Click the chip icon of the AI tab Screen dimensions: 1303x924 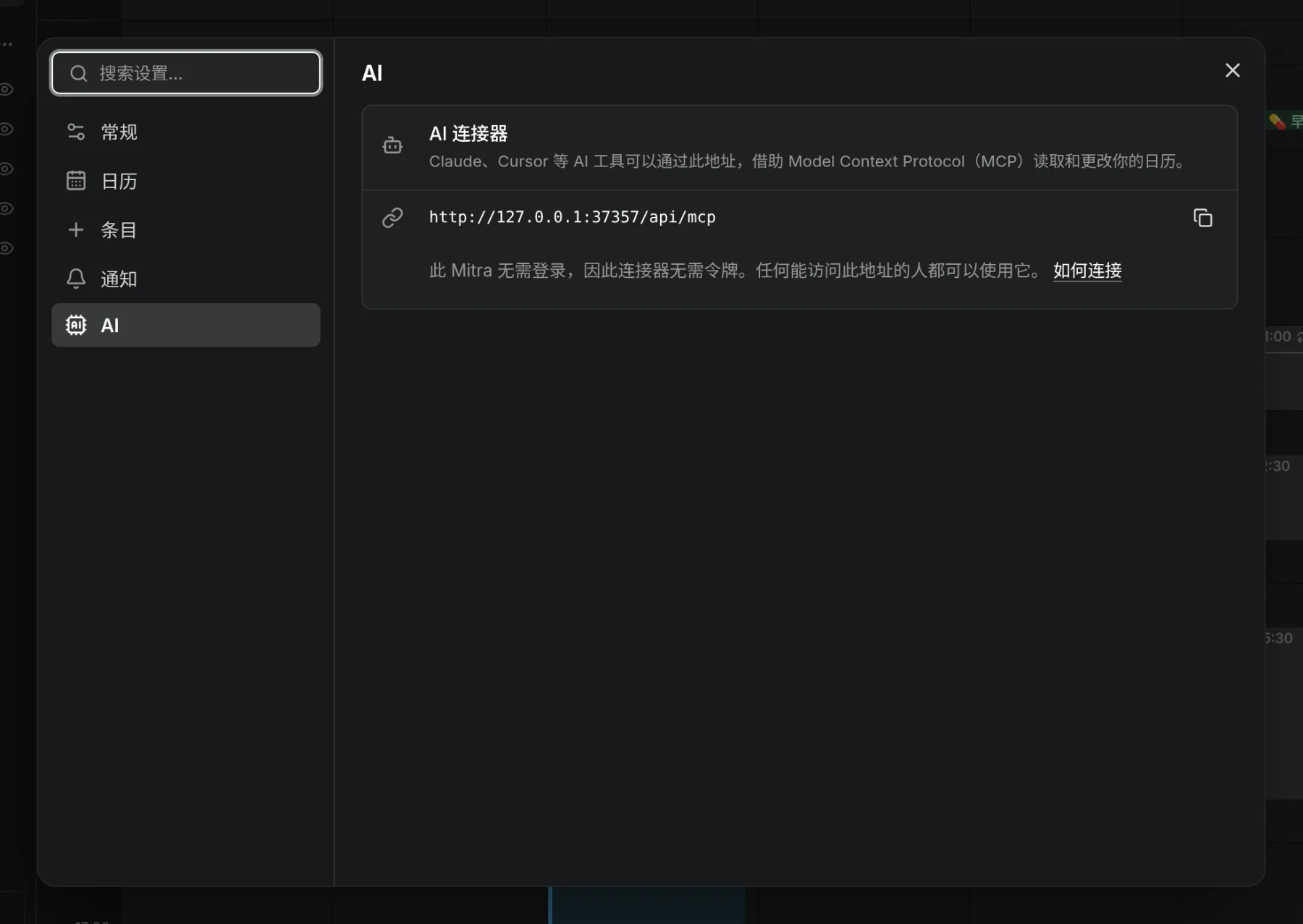click(x=76, y=325)
